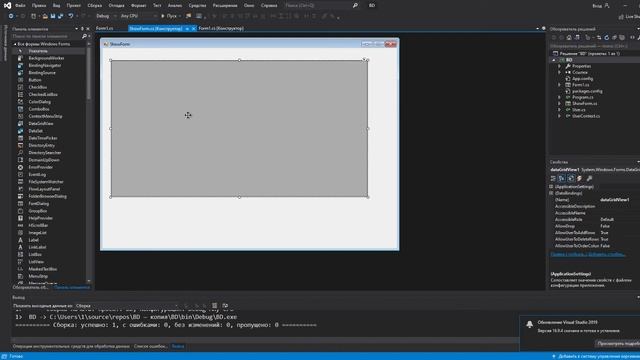
Task: Click the search magnifier in toolbox search
Action: click(x=84, y=36)
